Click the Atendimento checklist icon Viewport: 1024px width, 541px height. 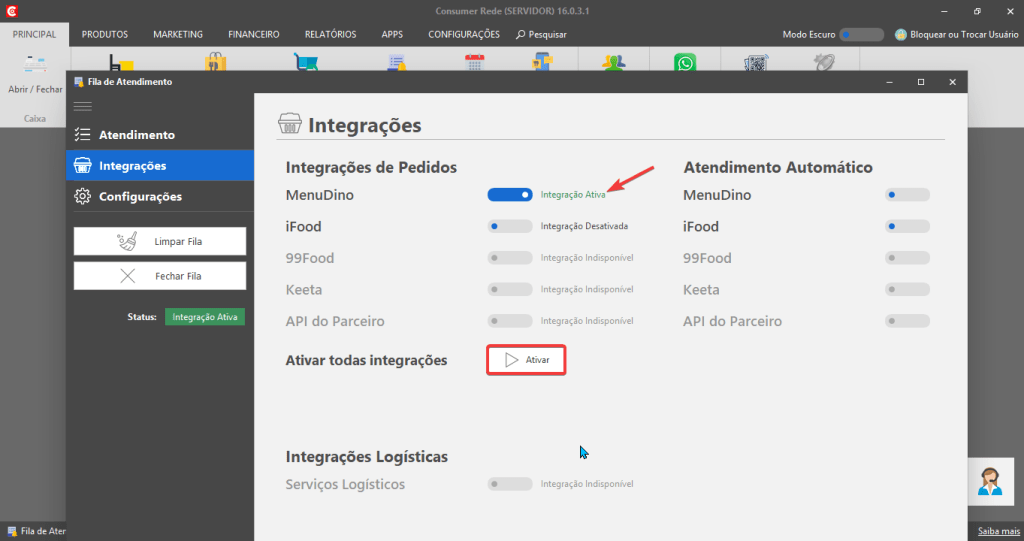[82, 135]
